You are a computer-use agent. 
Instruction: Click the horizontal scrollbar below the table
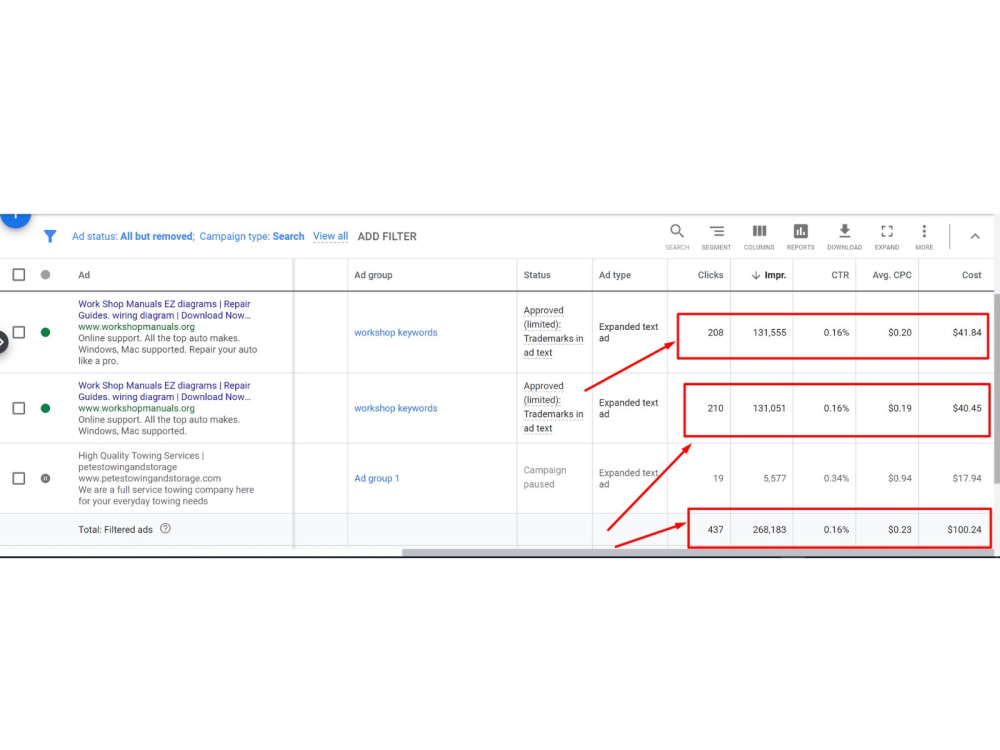coord(698,552)
